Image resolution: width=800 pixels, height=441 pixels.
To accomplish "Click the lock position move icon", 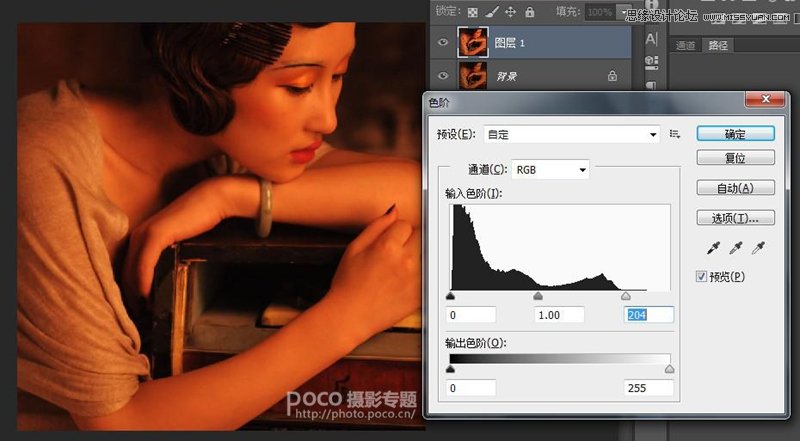I will (510, 12).
